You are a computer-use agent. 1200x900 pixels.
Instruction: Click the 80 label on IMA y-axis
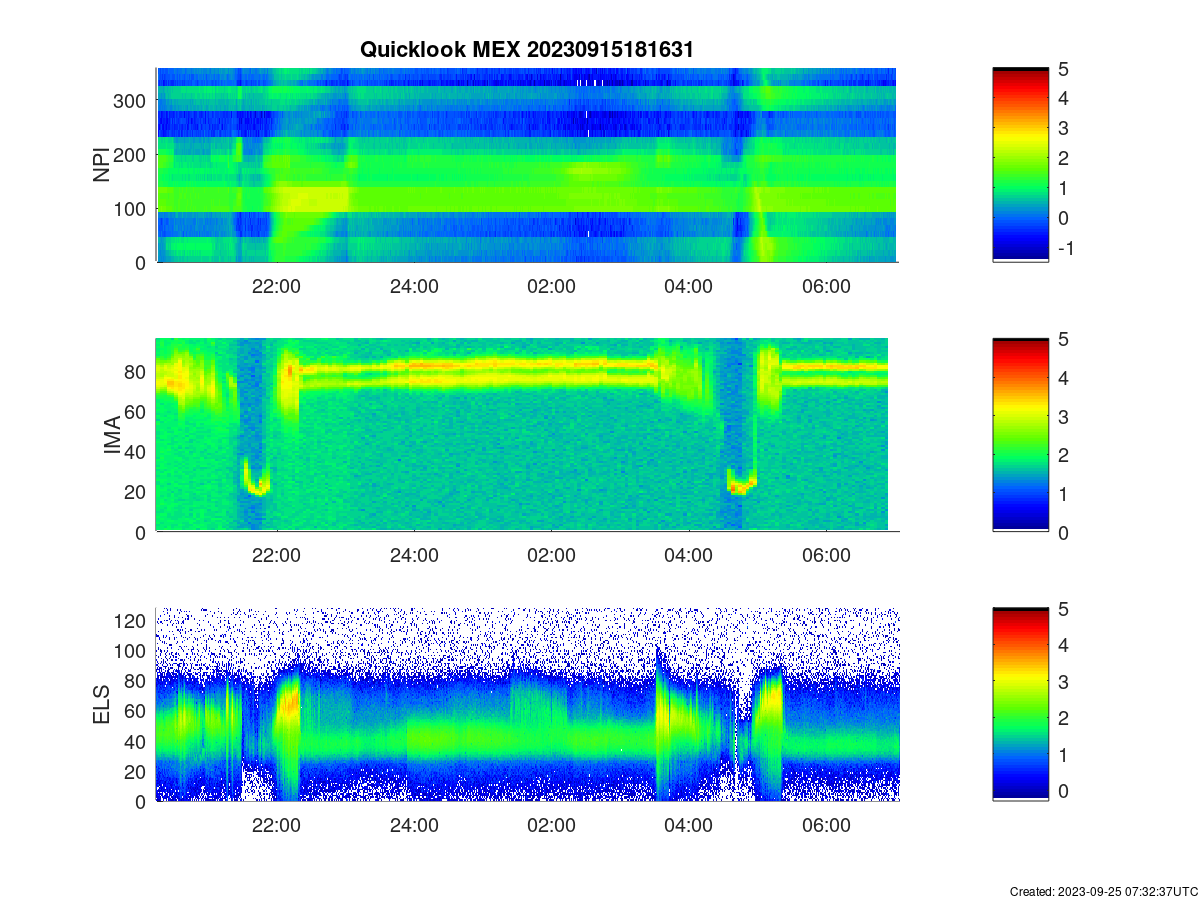[x=136, y=371]
